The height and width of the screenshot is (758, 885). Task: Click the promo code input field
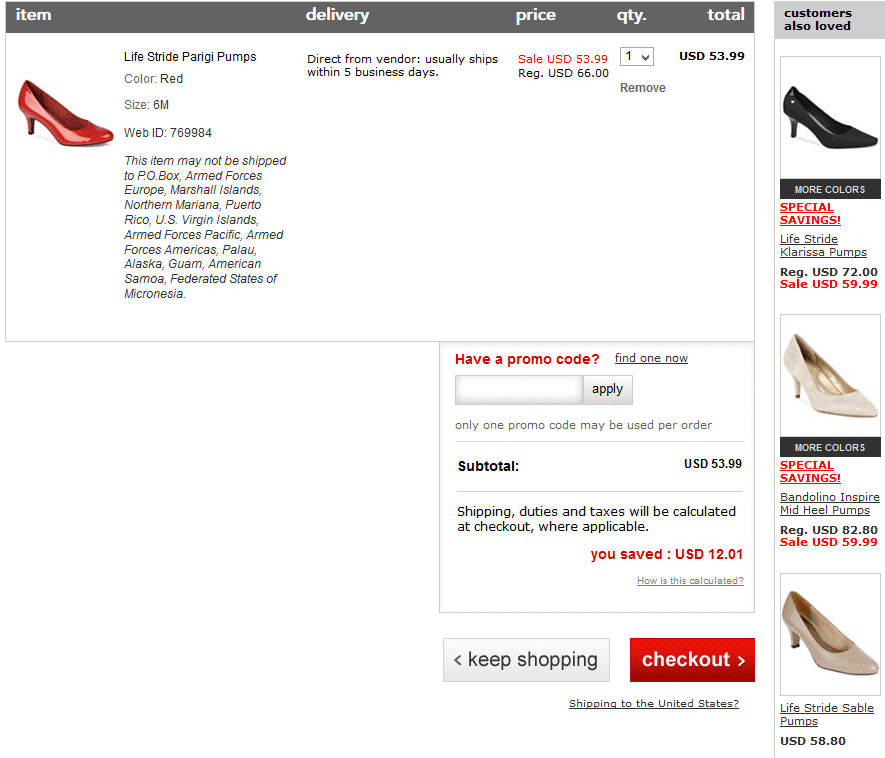[x=518, y=389]
